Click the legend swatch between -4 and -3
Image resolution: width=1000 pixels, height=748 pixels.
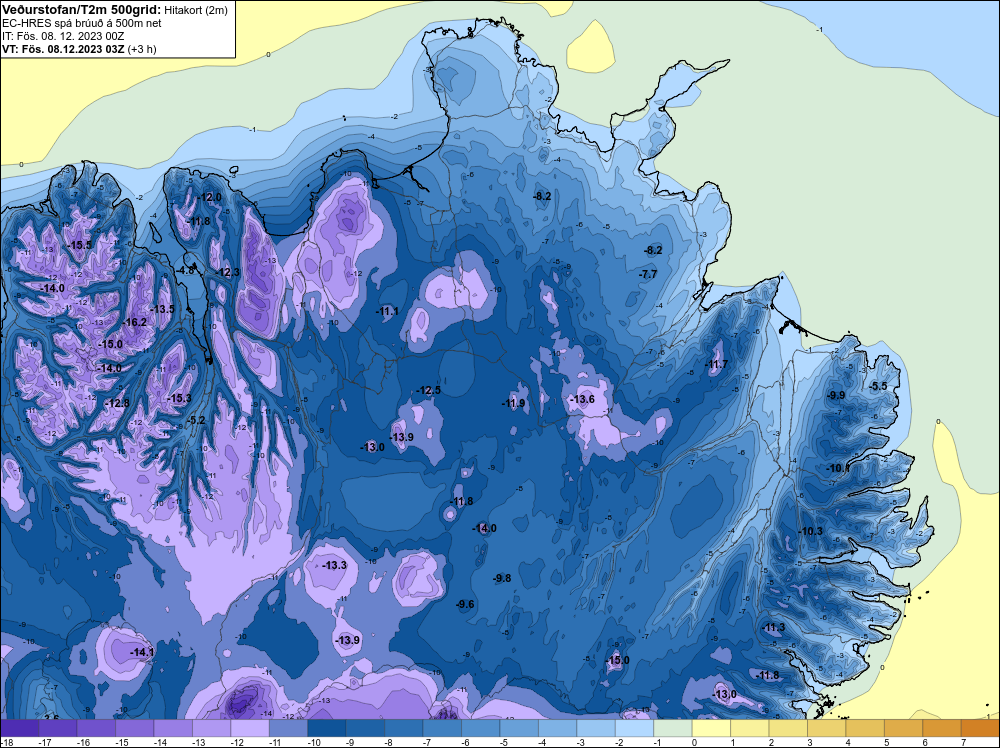tap(557, 727)
